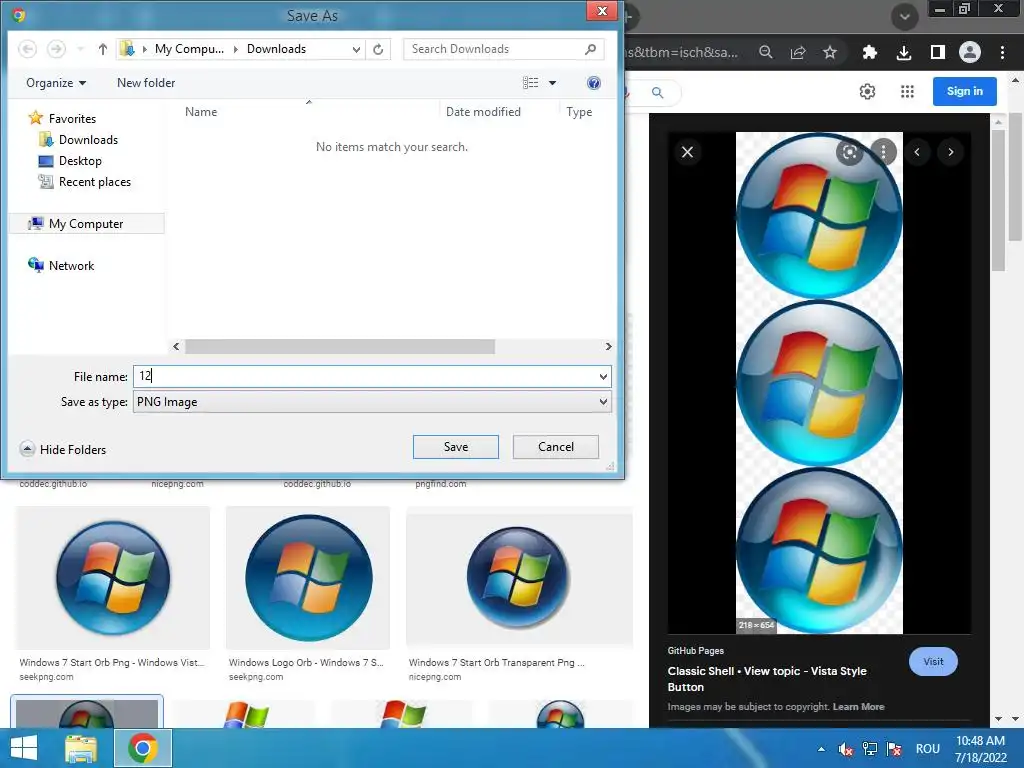The height and width of the screenshot is (768, 1024).
Task: Click the Forward arrow in Save As dialog
Action: 57,49
